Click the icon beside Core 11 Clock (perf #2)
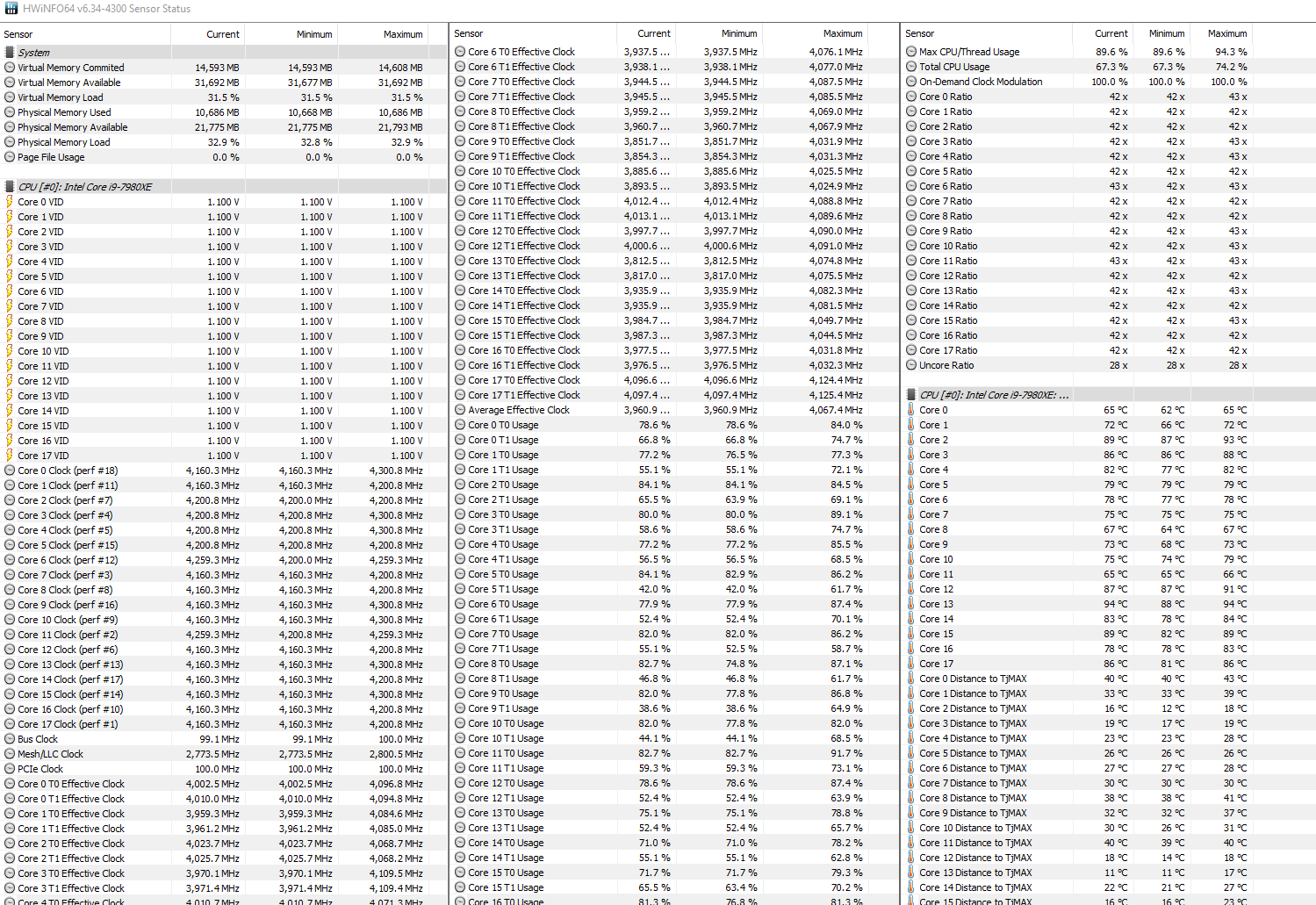 (10, 635)
